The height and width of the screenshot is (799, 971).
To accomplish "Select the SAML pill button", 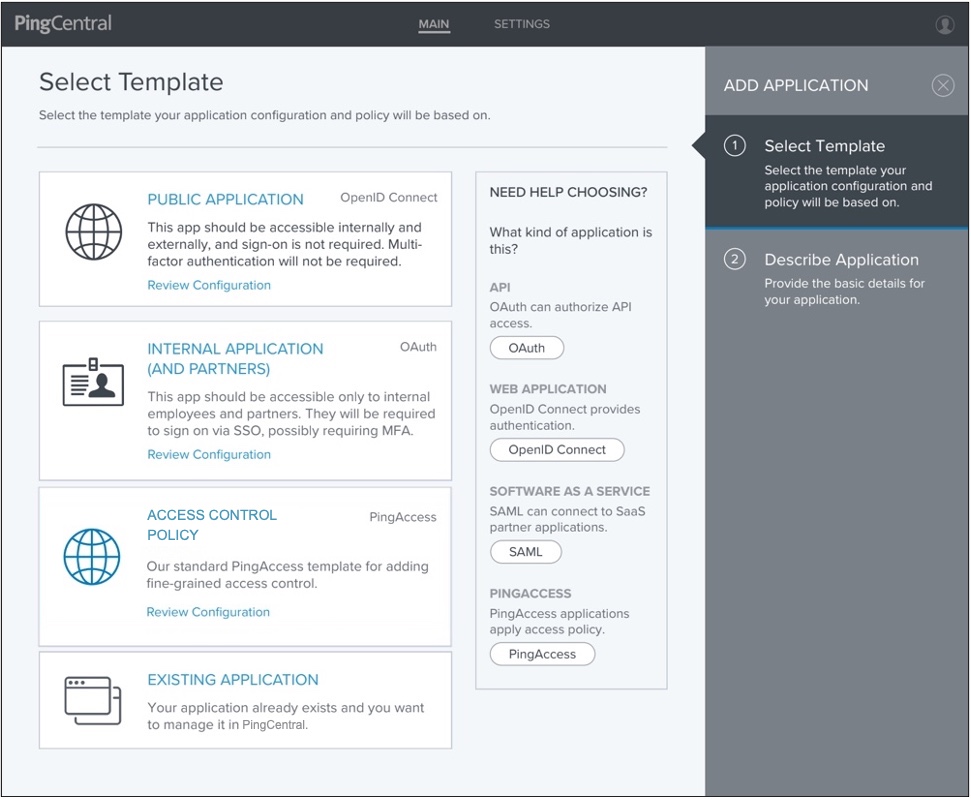I will pyautogui.click(x=526, y=552).
